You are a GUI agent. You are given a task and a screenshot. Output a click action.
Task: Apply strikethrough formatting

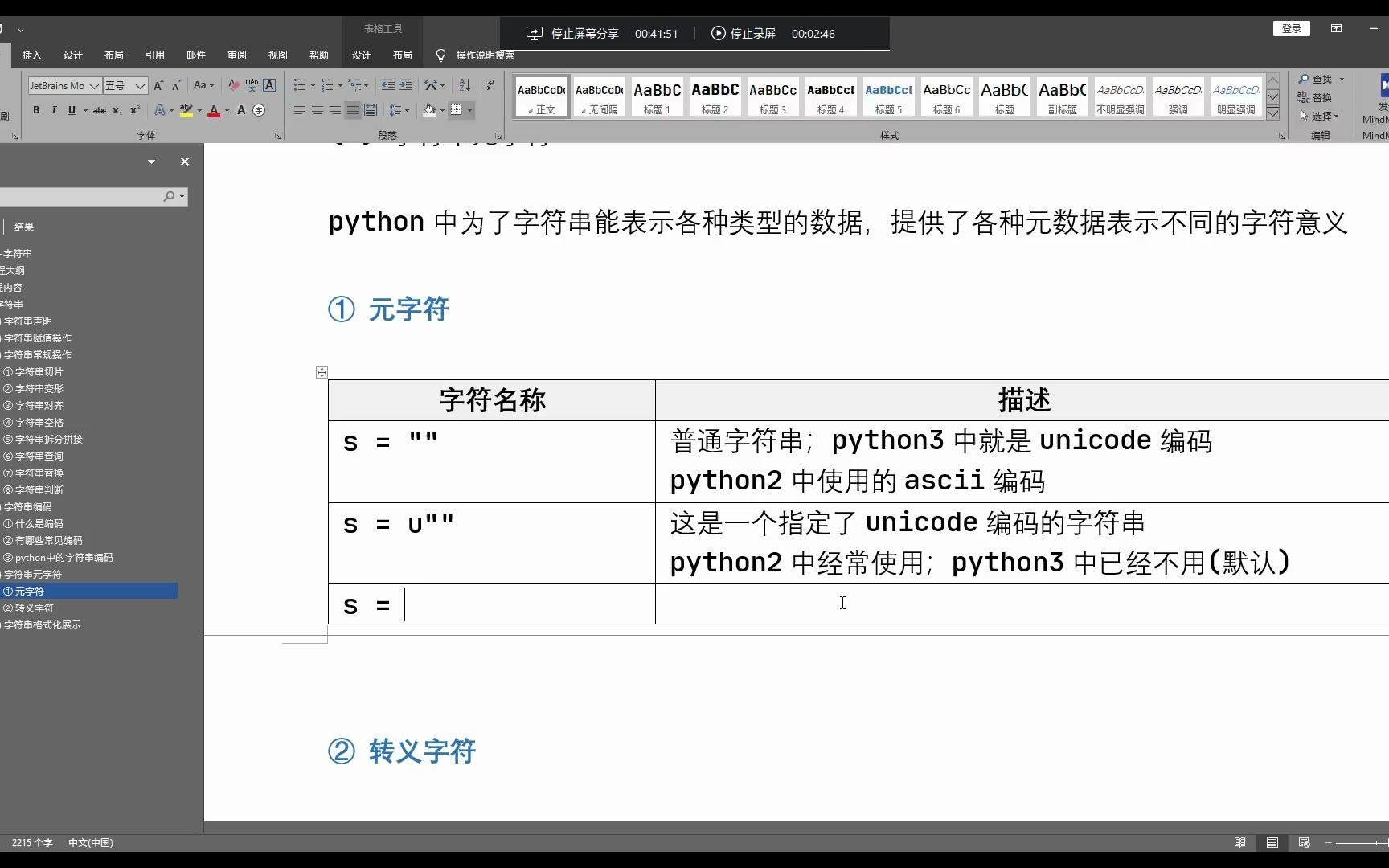tap(99, 110)
